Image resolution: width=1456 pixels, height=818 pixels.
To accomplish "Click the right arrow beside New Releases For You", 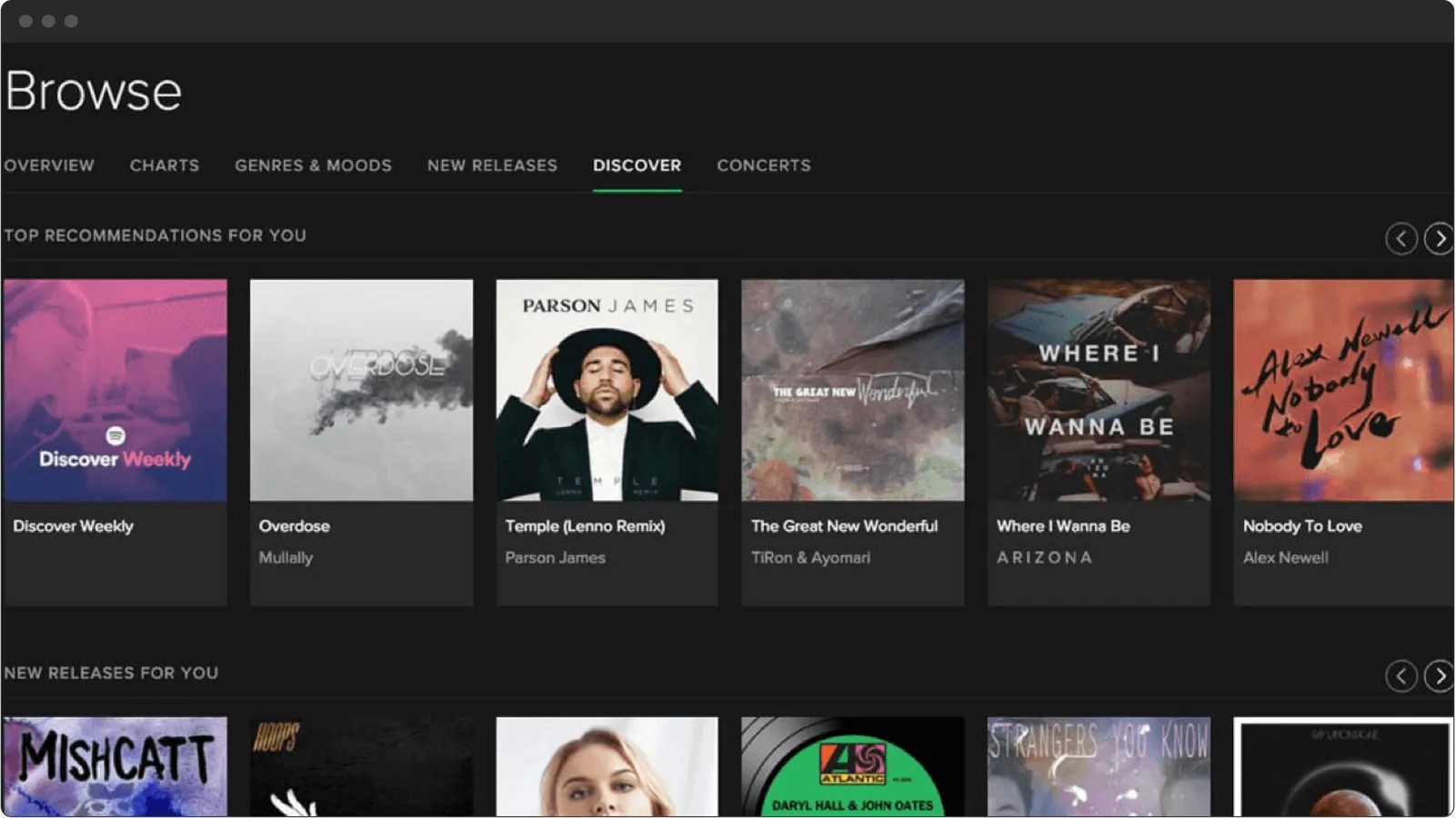I will (1440, 676).
